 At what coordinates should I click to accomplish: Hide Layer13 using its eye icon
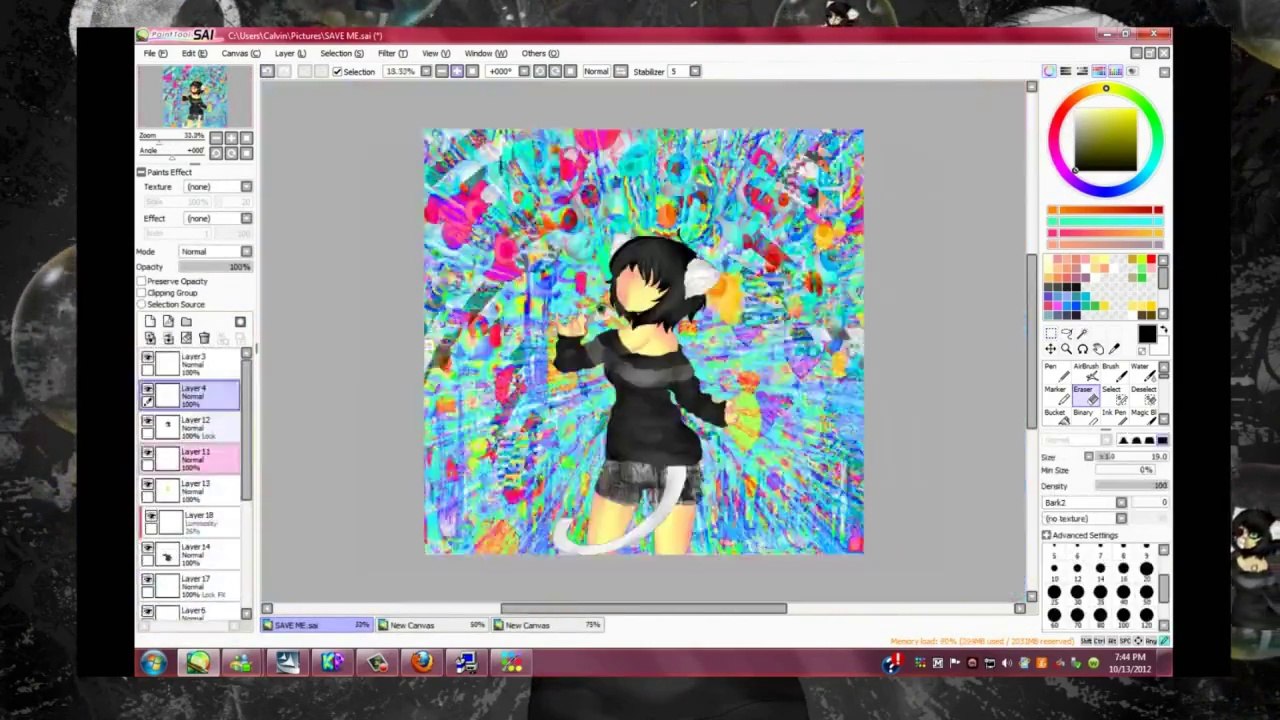click(x=148, y=485)
